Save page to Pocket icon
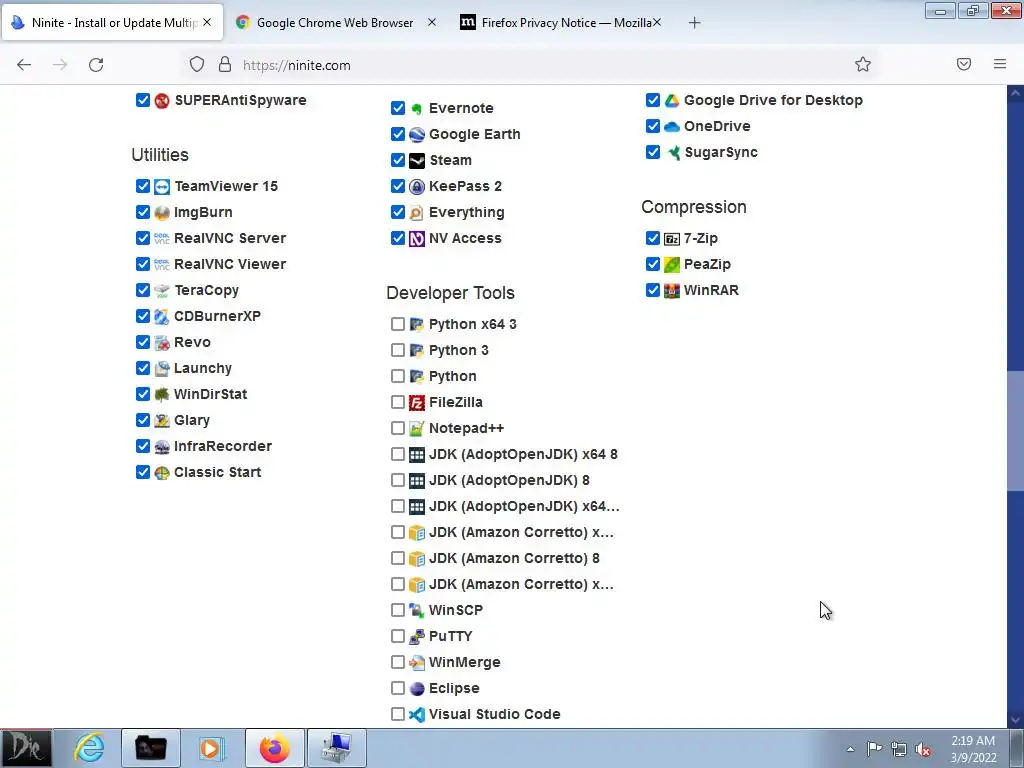This screenshot has width=1024, height=768. [964, 64]
